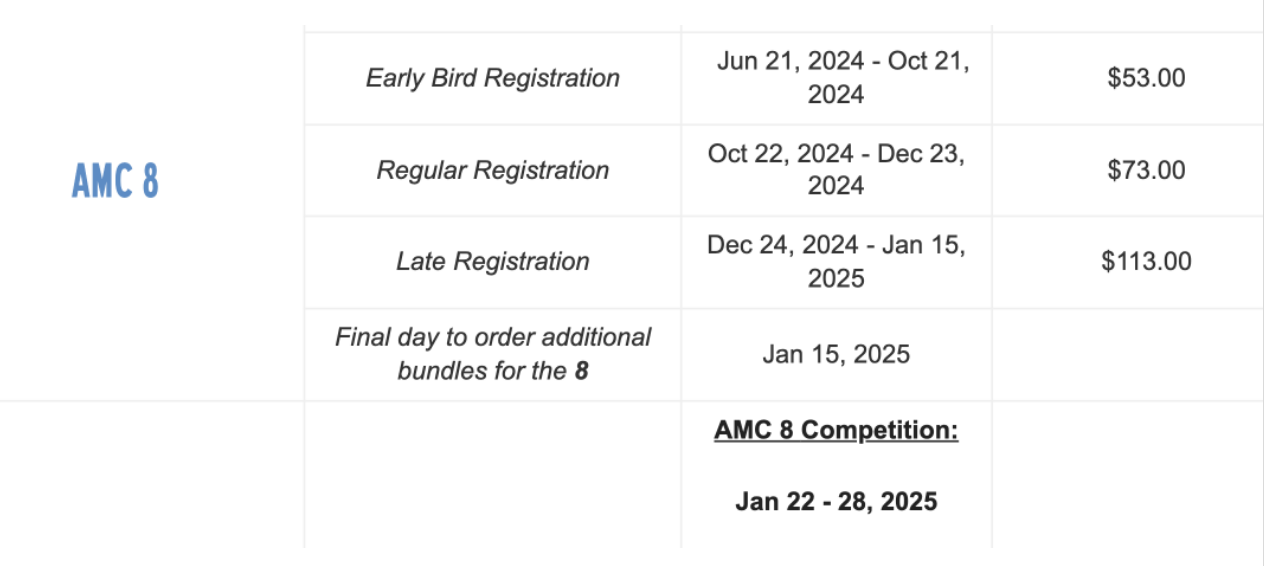Click the $113.00 late registration price
Viewport: 1264px width, 566px height.
point(1146,262)
